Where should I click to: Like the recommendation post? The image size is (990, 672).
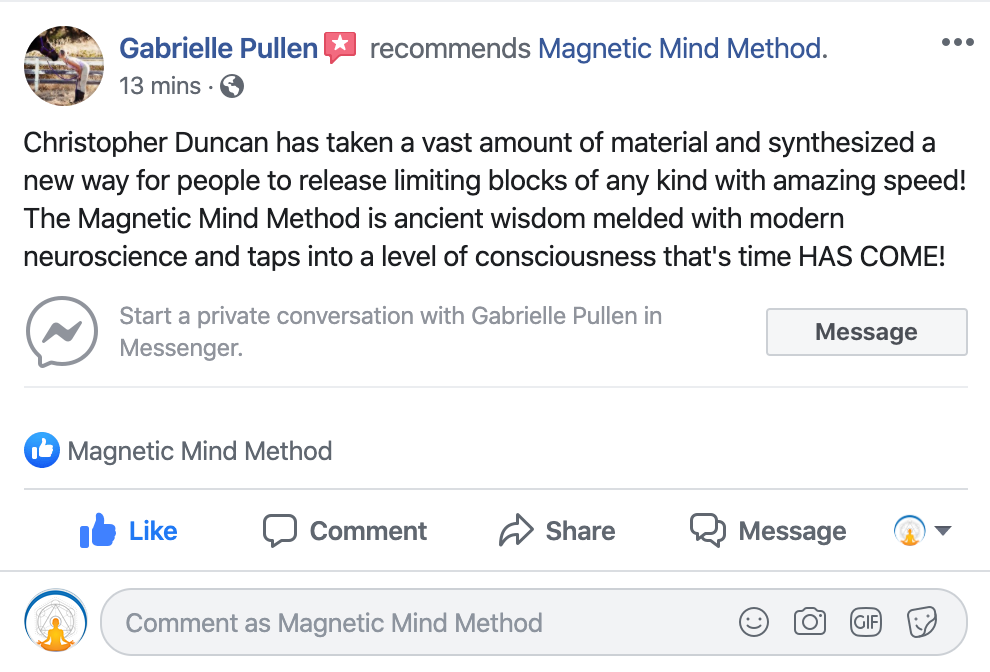tap(128, 531)
